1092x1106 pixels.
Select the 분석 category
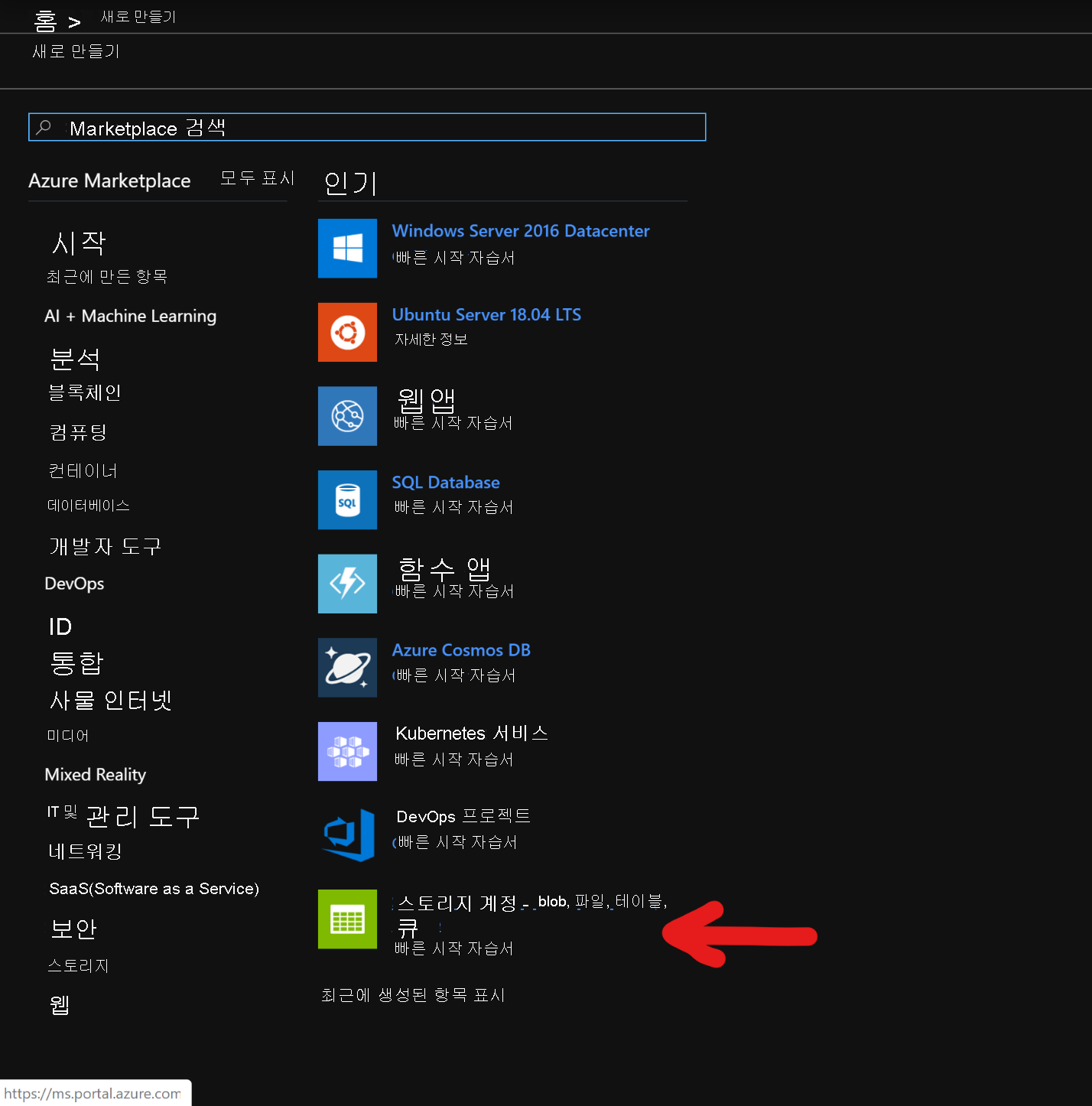(x=75, y=359)
